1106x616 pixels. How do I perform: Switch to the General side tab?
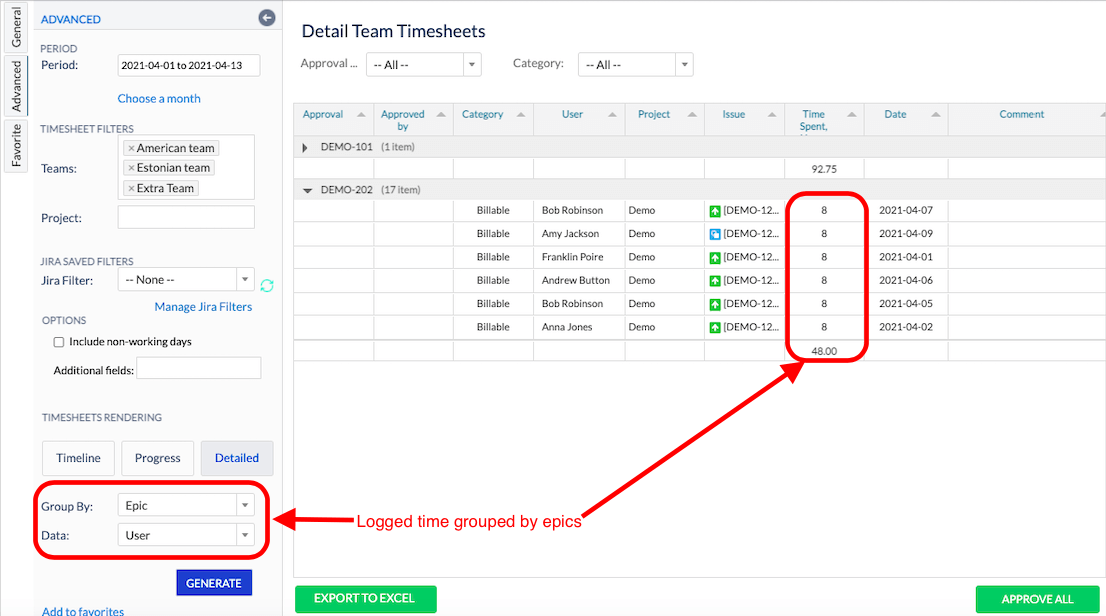coord(16,26)
